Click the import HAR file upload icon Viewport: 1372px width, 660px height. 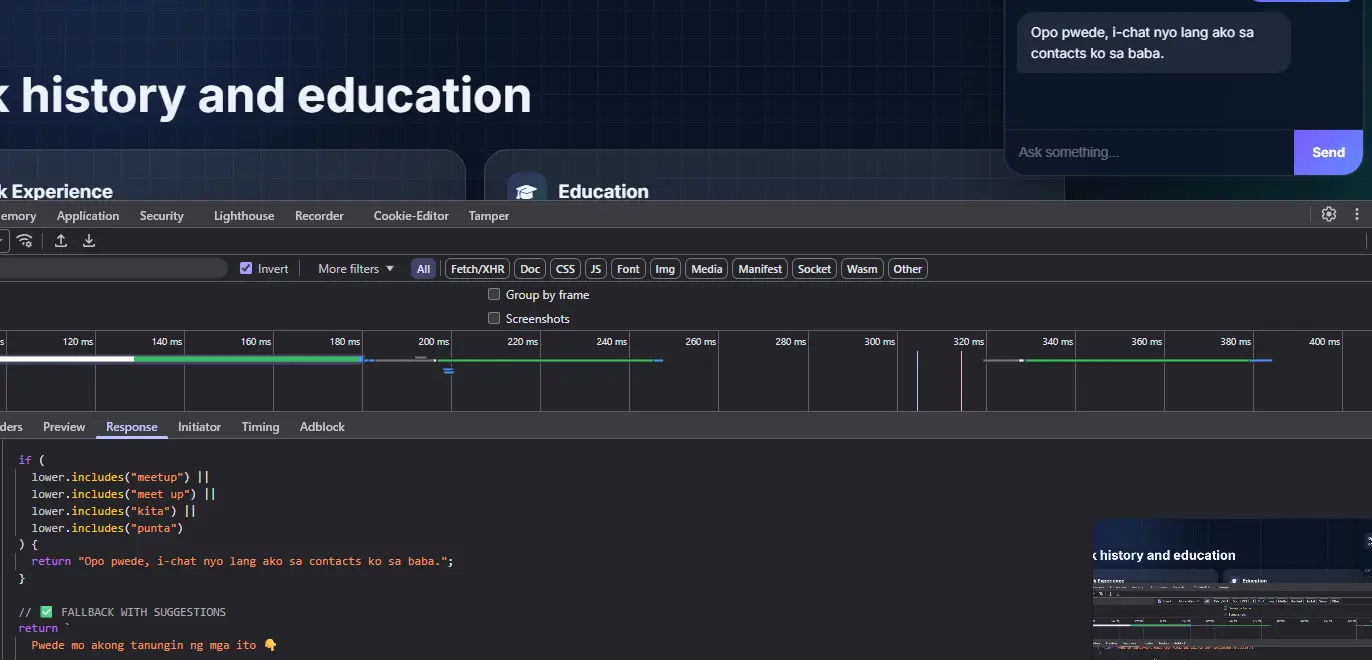pos(61,240)
